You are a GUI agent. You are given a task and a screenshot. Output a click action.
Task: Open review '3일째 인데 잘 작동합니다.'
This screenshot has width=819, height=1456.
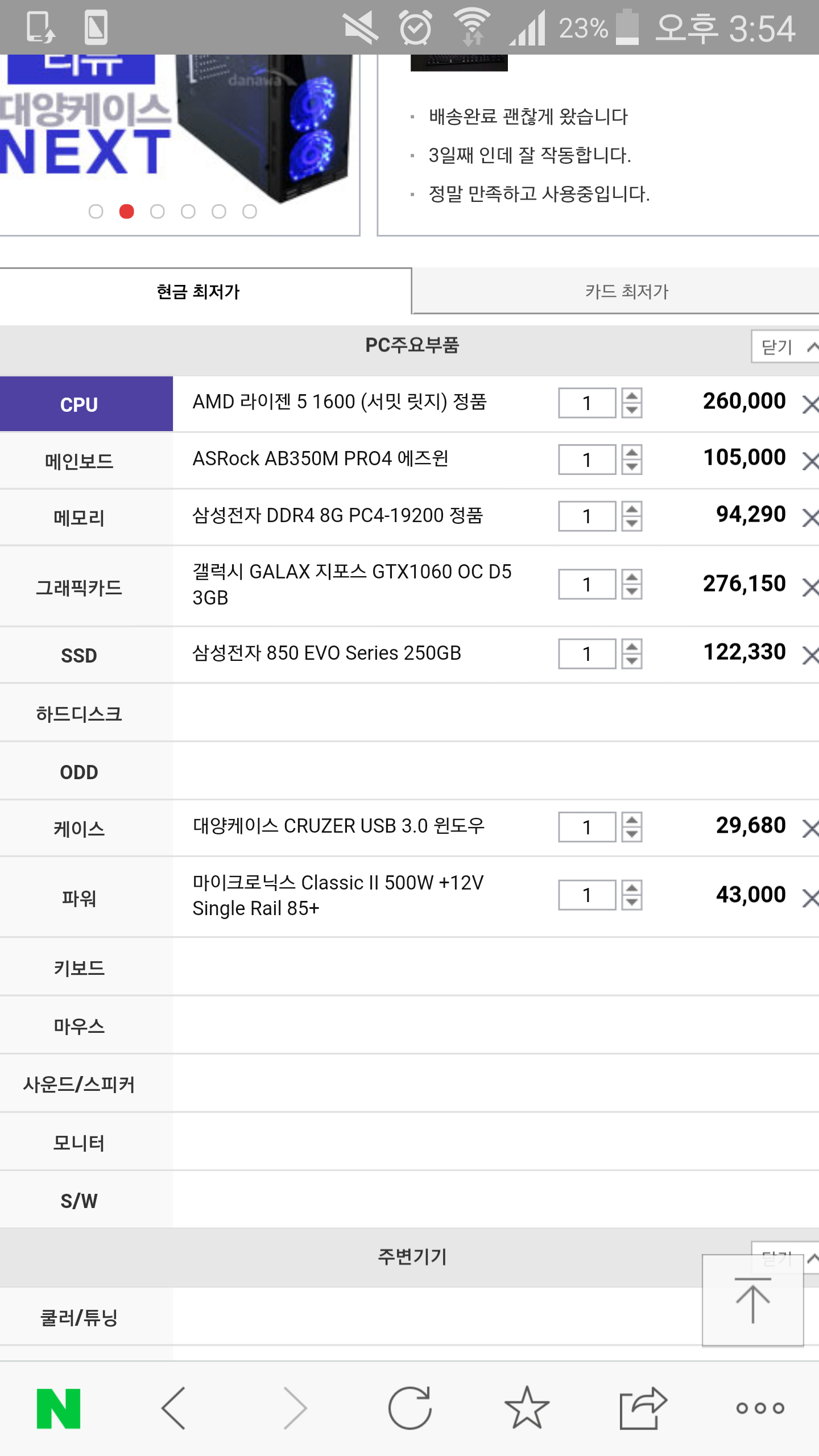point(530,155)
